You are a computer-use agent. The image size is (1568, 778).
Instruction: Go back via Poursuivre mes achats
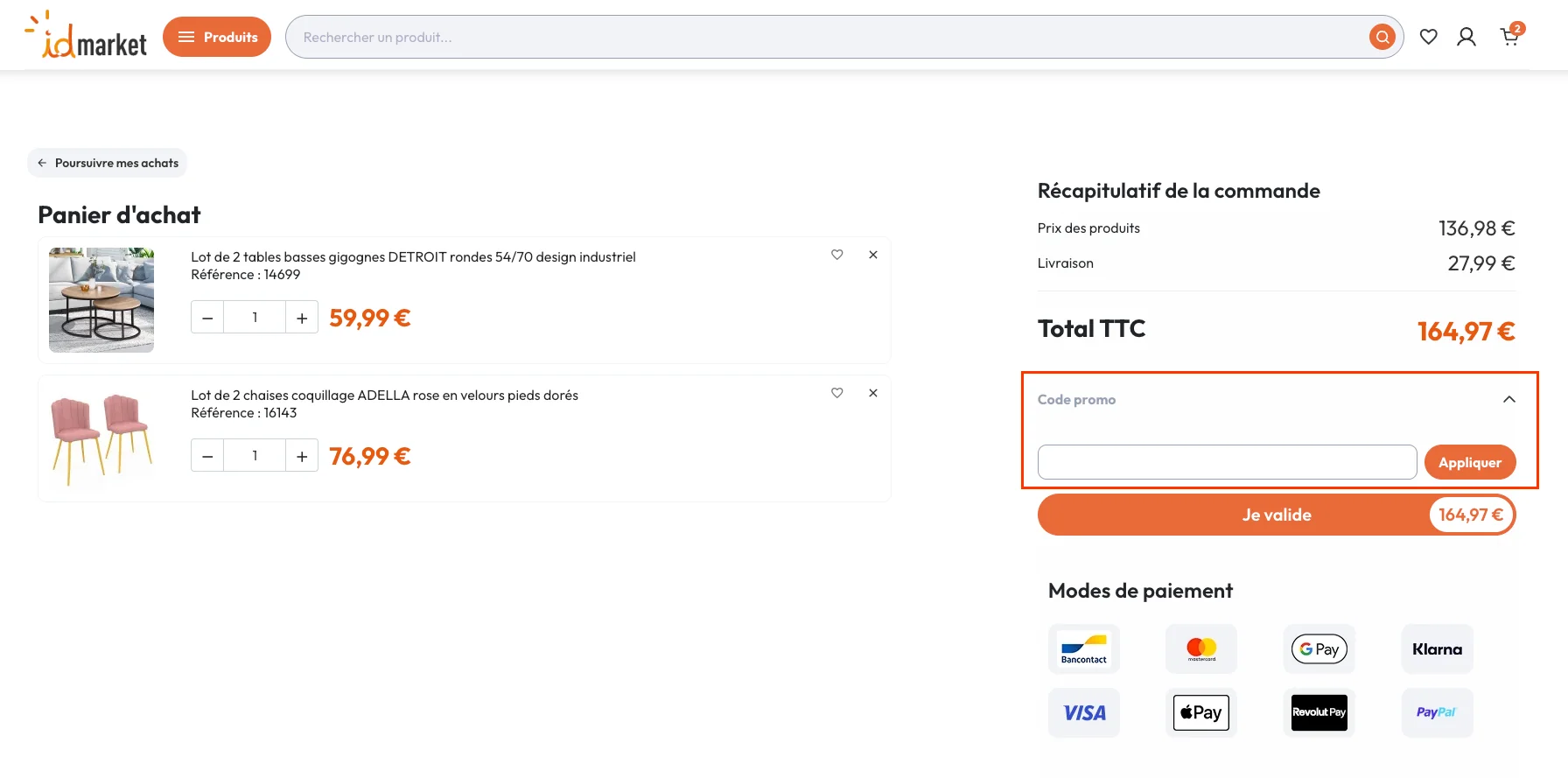(x=108, y=163)
